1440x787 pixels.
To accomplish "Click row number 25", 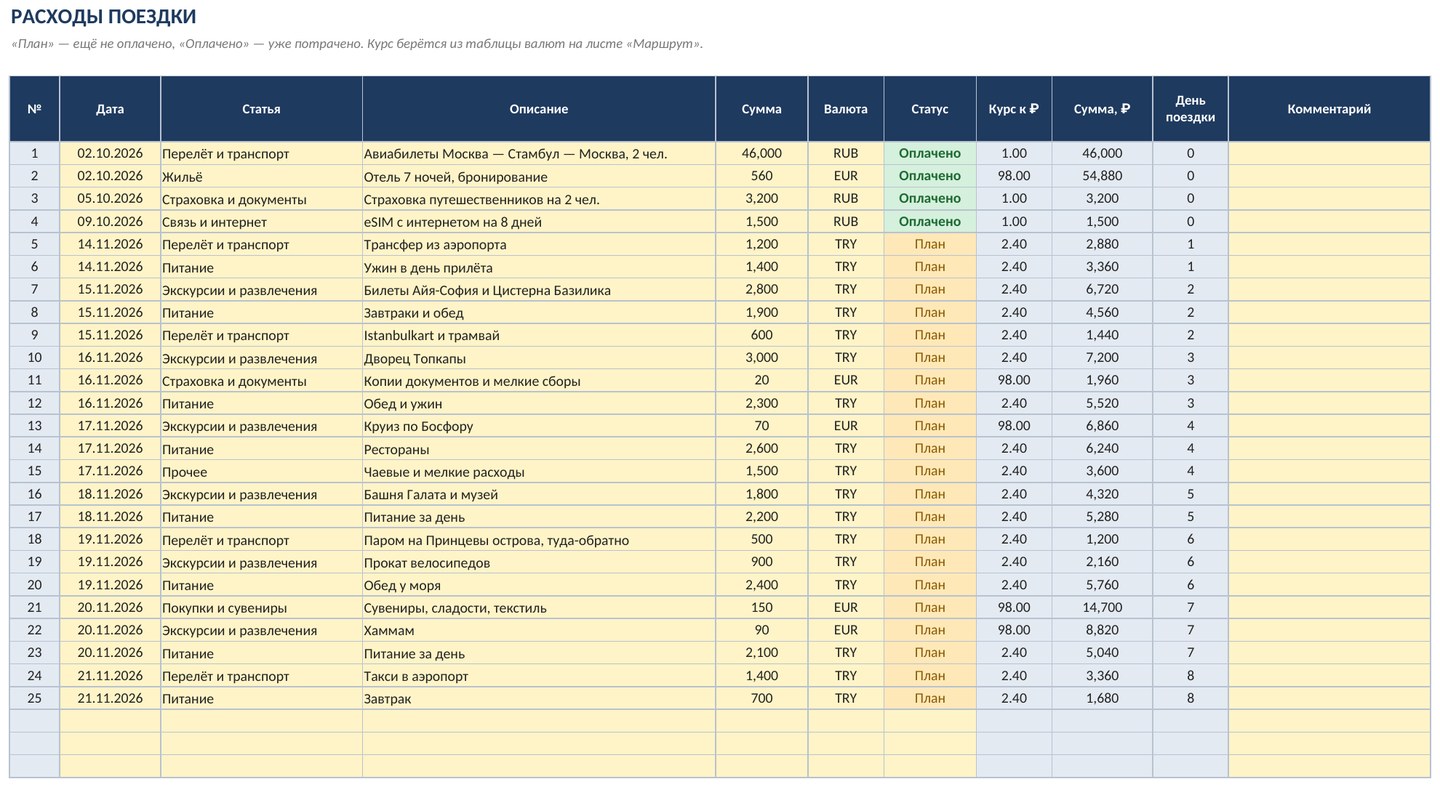I will [35, 698].
